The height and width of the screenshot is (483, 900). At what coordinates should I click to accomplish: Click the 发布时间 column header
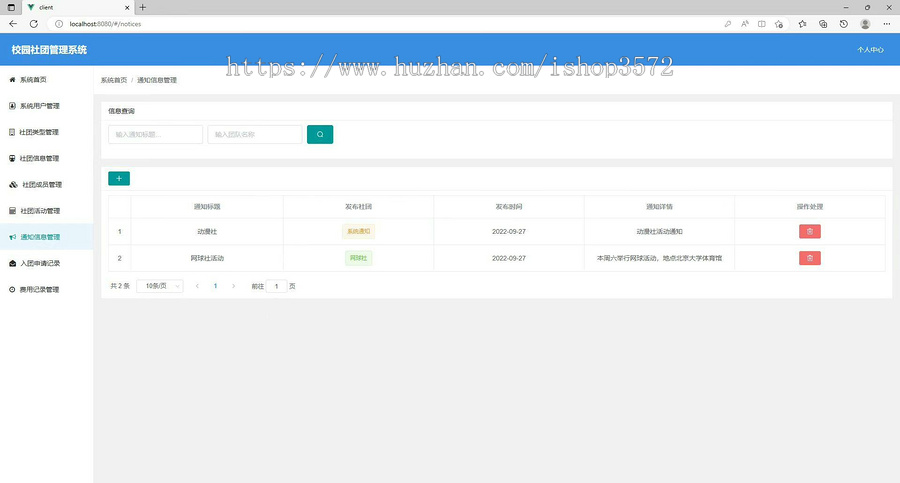[x=509, y=207]
